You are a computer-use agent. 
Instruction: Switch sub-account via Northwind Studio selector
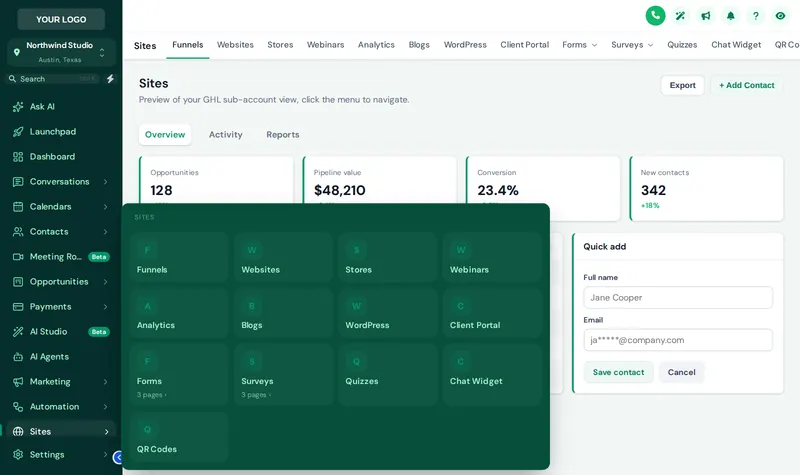tap(61, 52)
